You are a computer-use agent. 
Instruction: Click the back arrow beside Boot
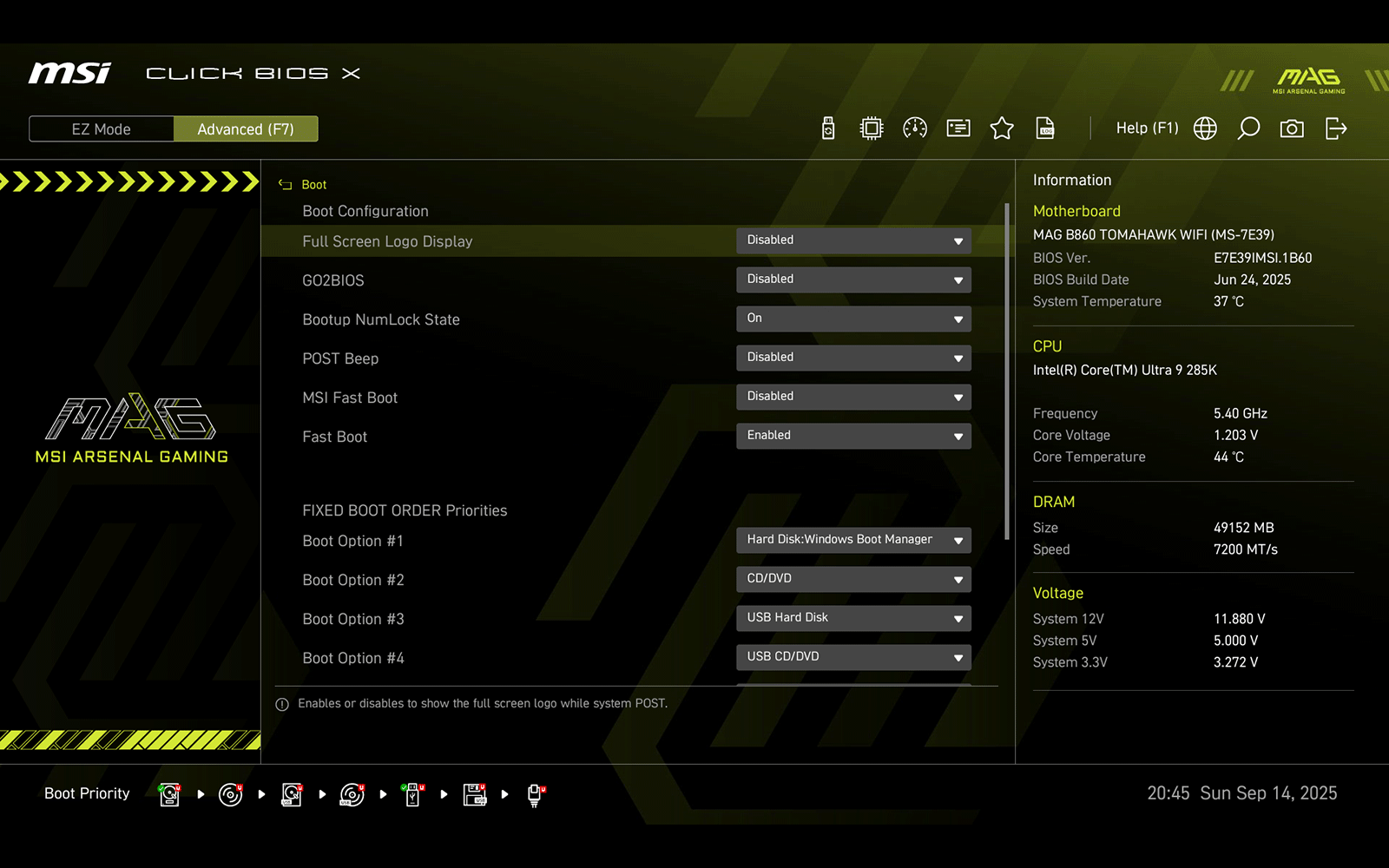point(285,185)
